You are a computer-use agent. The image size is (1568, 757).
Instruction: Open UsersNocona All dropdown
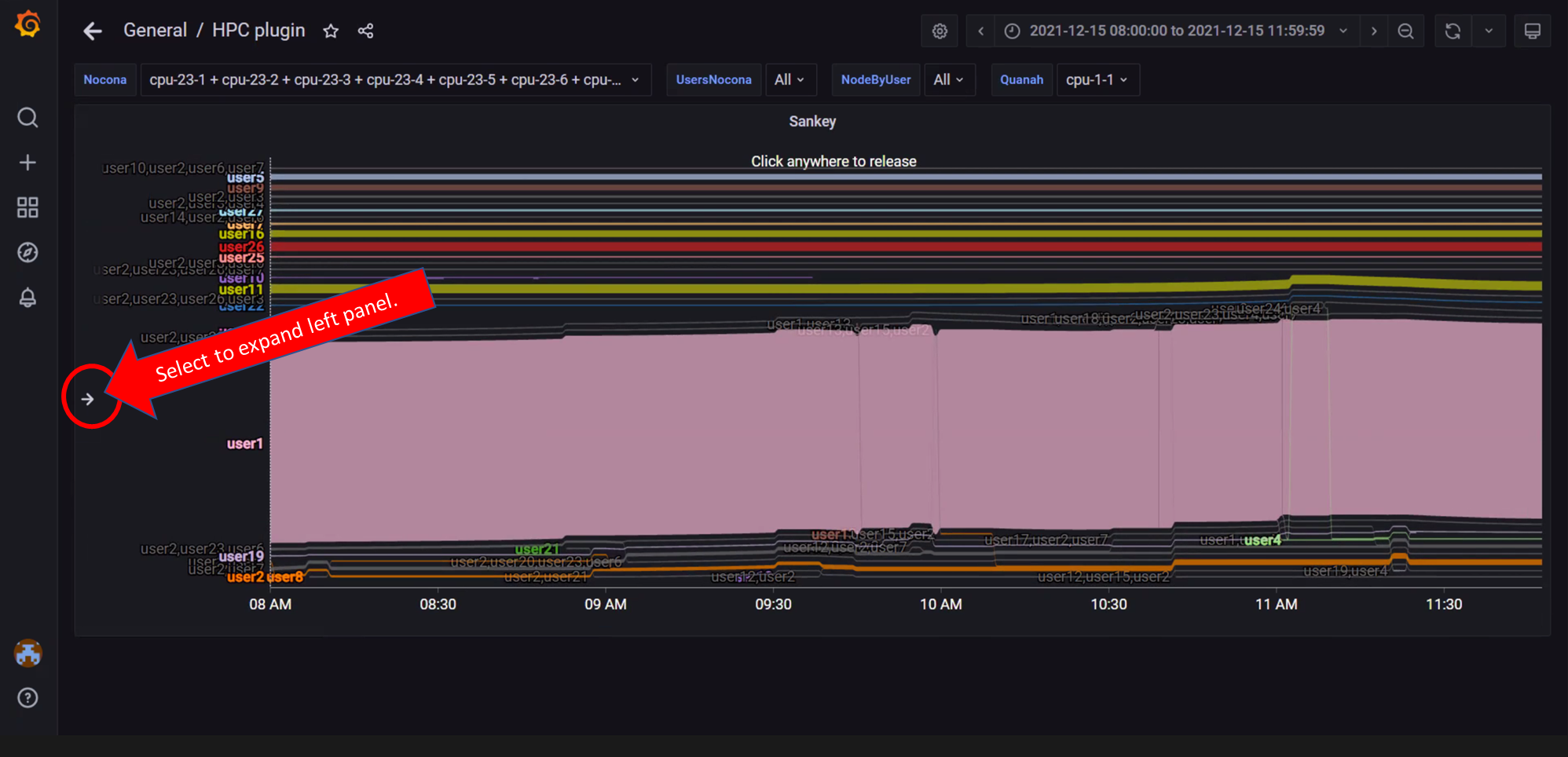coord(789,79)
